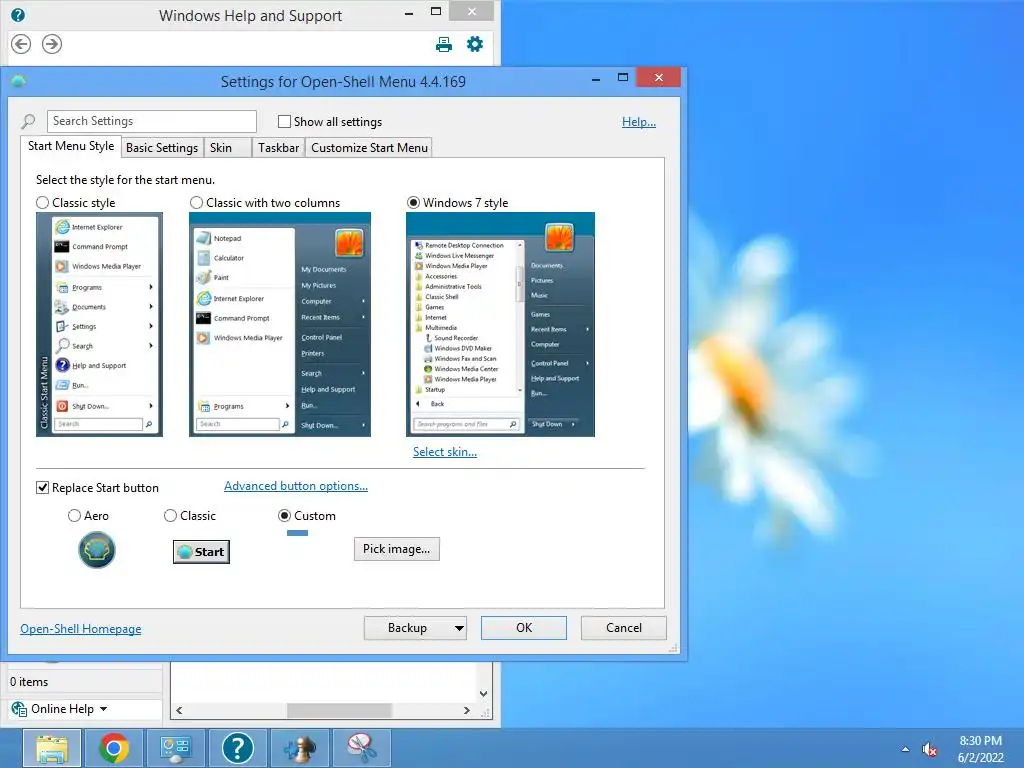1024x768 pixels.
Task: Click the Help and Support question mark icon
Action: [x=18, y=14]
